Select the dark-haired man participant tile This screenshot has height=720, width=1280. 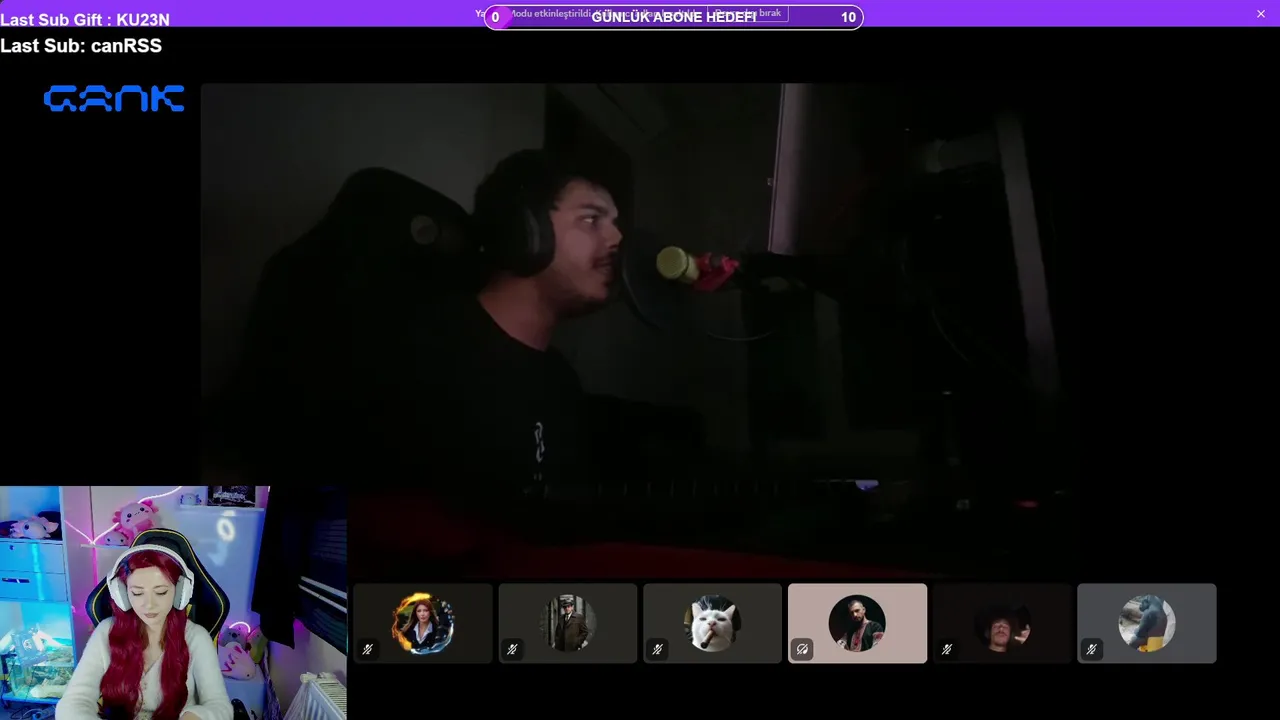[1002, 623]
